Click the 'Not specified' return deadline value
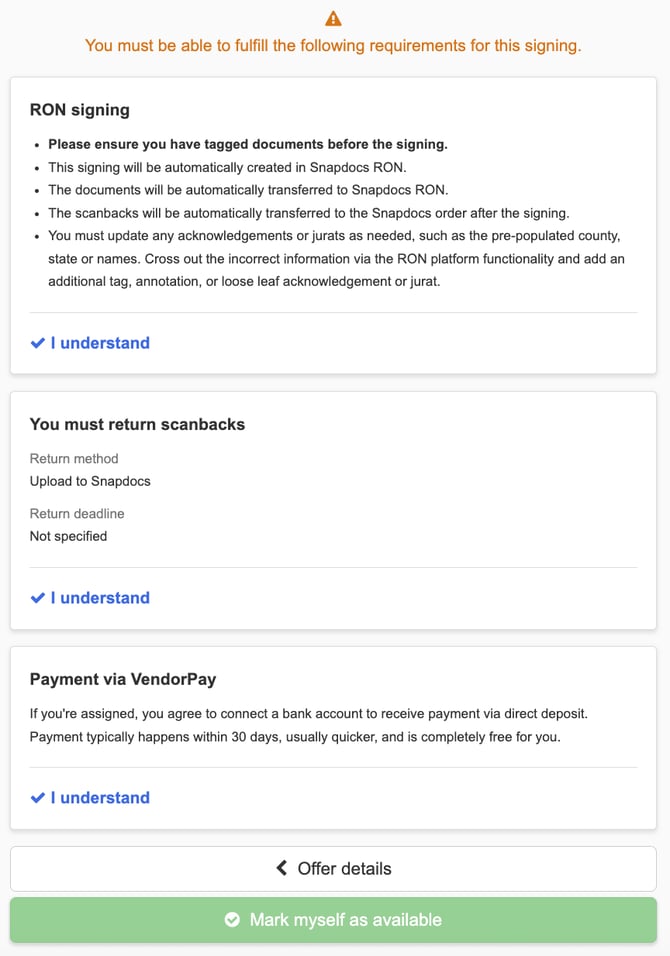The image size is (670, 956). (x=68, y=536)
